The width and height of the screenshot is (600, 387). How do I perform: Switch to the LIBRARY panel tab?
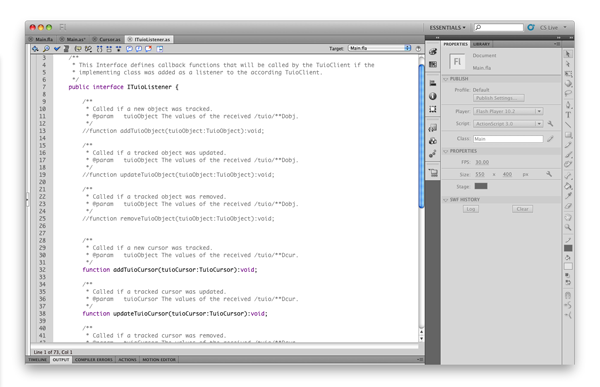point(481,44)
